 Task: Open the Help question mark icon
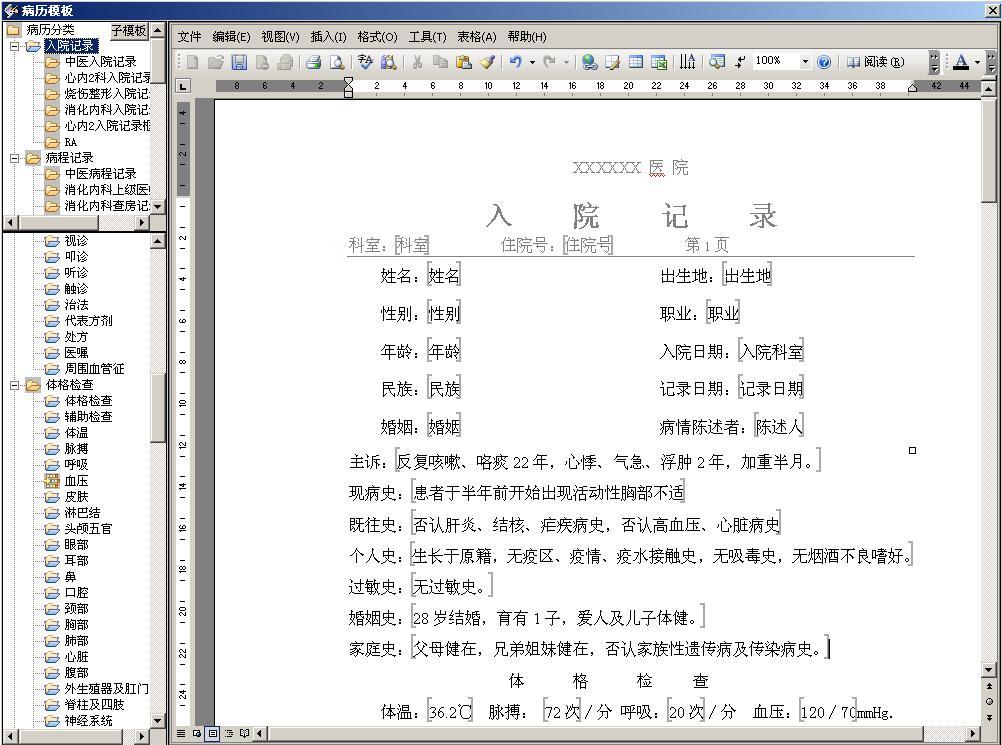(823, 62)
